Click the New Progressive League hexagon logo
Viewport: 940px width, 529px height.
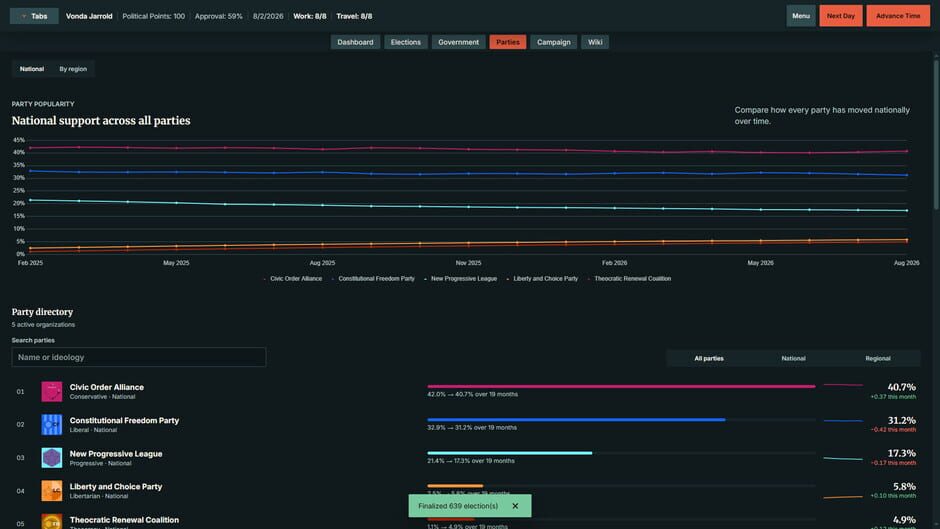(52, 458)
